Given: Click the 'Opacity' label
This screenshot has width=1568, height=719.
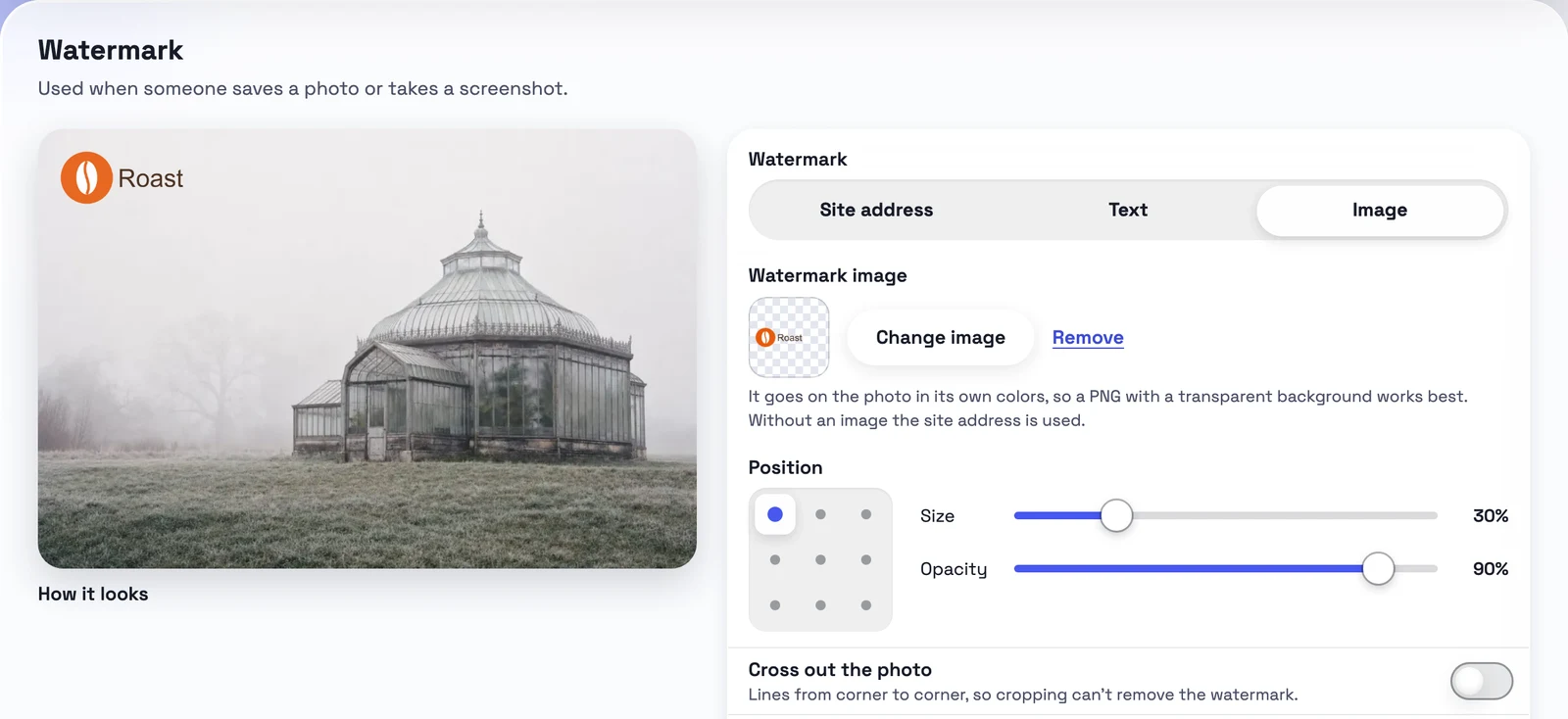Looking at the screenshot, I should 954,569.
